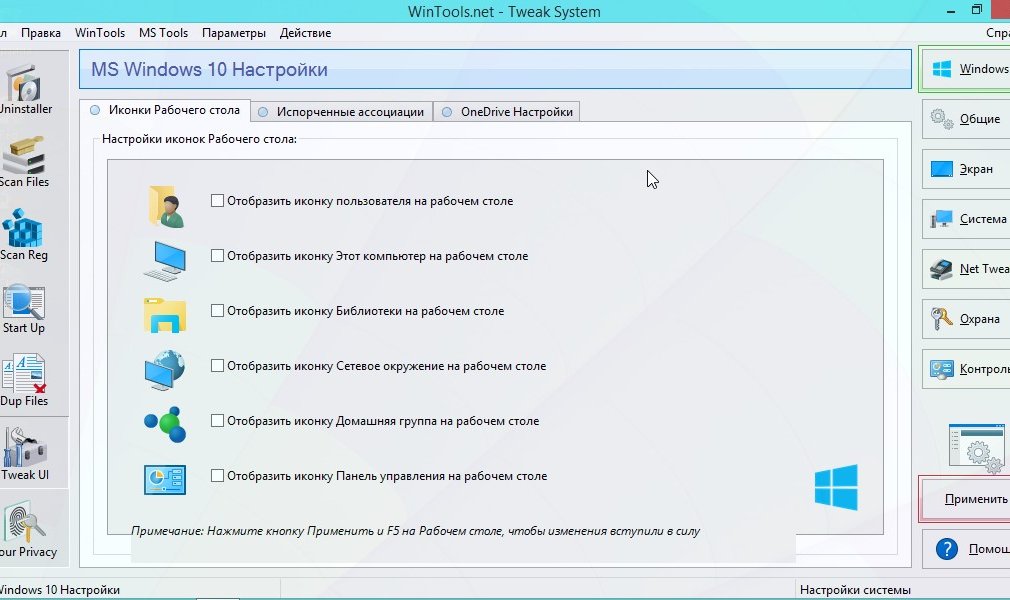The height and width of the screenshot is (600, 1010).
Task: Open the Параметры menu
Action: click(x=234, y=33)
